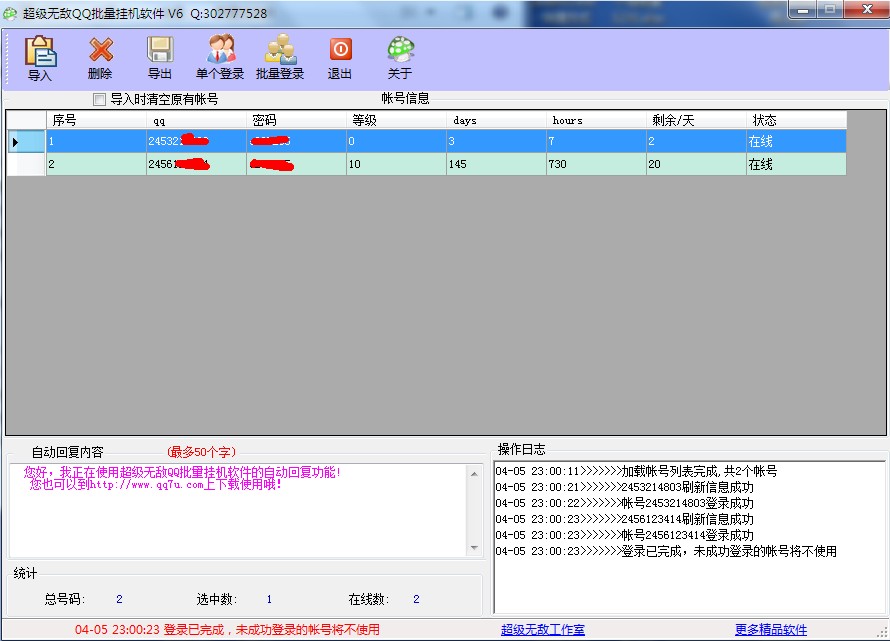Toggle 导入时清空原有帐号 checkbox

tap(99, 99)
